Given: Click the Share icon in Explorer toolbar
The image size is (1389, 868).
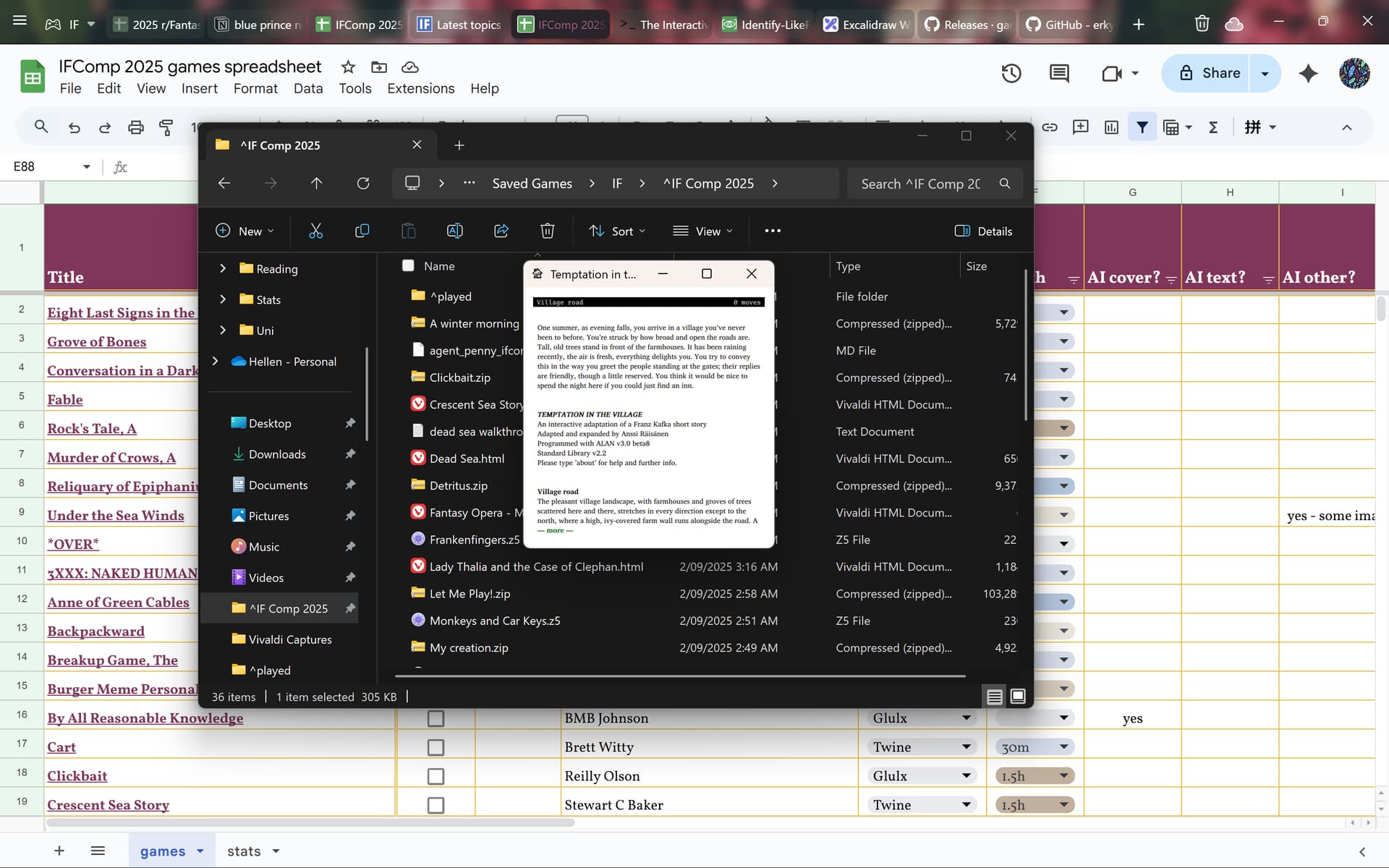Looking at the screenshot, I should pos(501,231).
